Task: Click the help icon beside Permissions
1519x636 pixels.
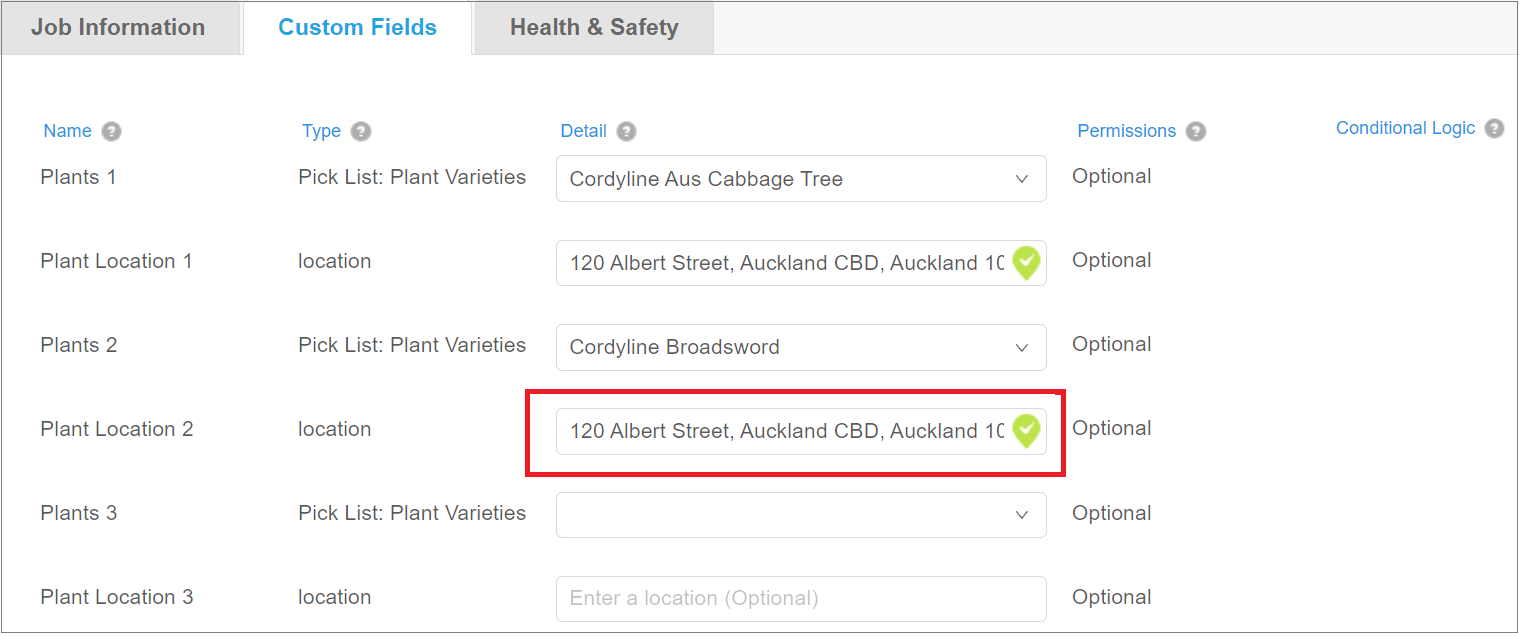Action: click(x=1196, y=130)
